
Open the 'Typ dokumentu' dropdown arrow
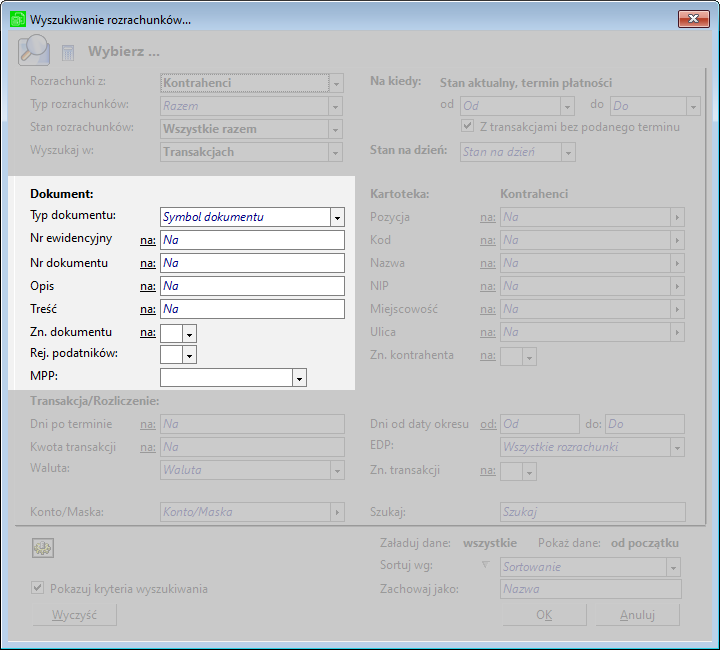pyautogui.click(x=337, y=218)
